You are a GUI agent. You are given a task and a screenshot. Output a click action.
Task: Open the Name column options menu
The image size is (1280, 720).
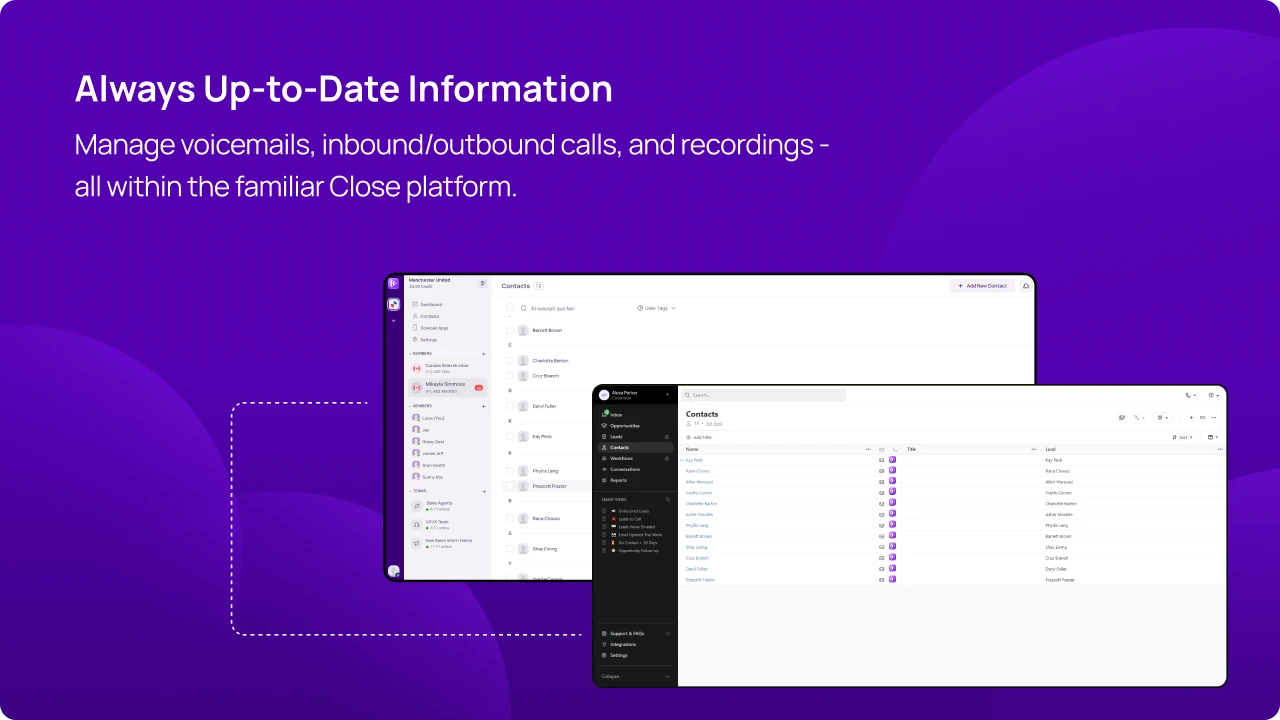coord(868,449)
